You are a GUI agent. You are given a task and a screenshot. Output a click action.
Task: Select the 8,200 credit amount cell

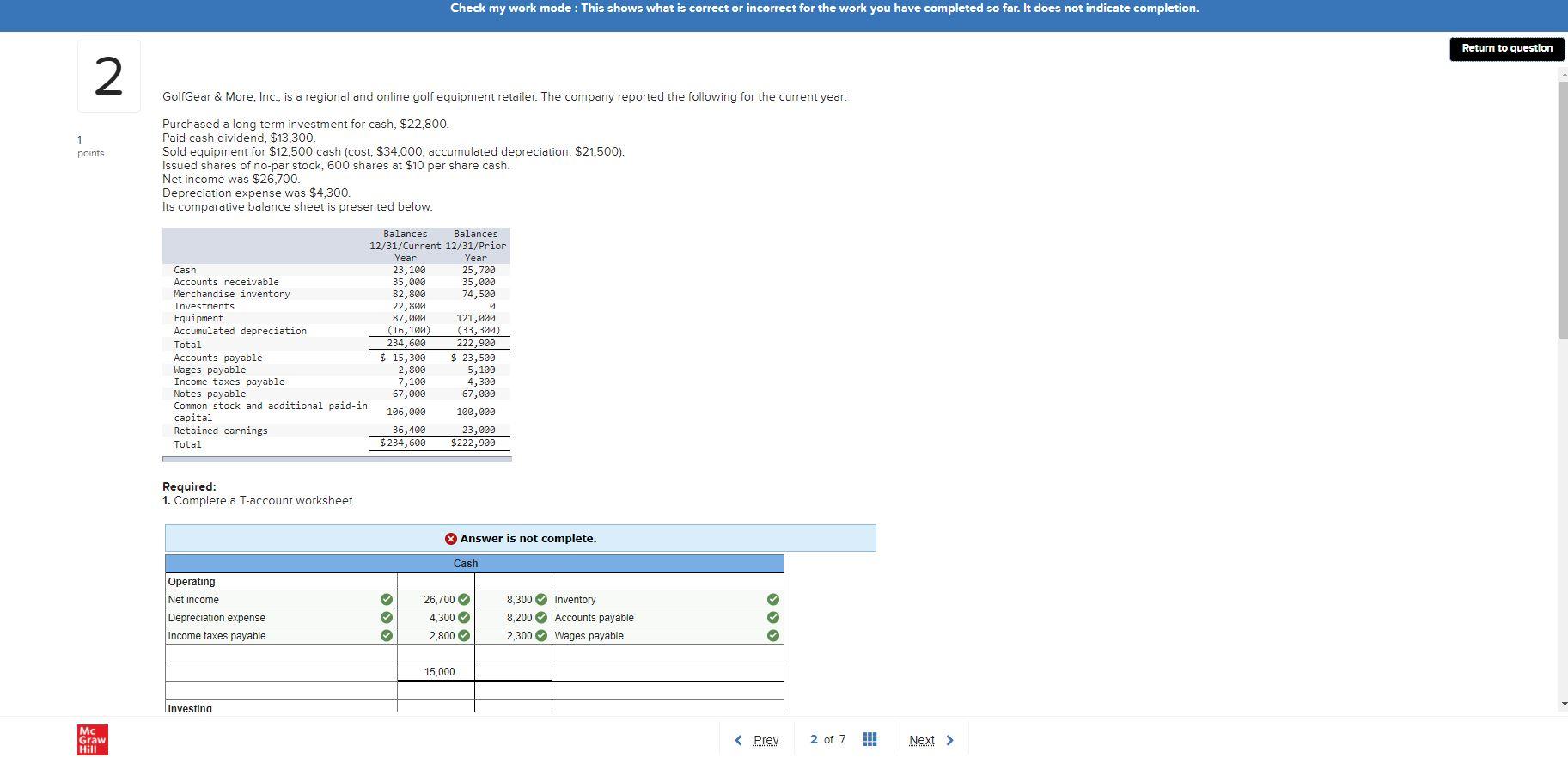point(513,618)
